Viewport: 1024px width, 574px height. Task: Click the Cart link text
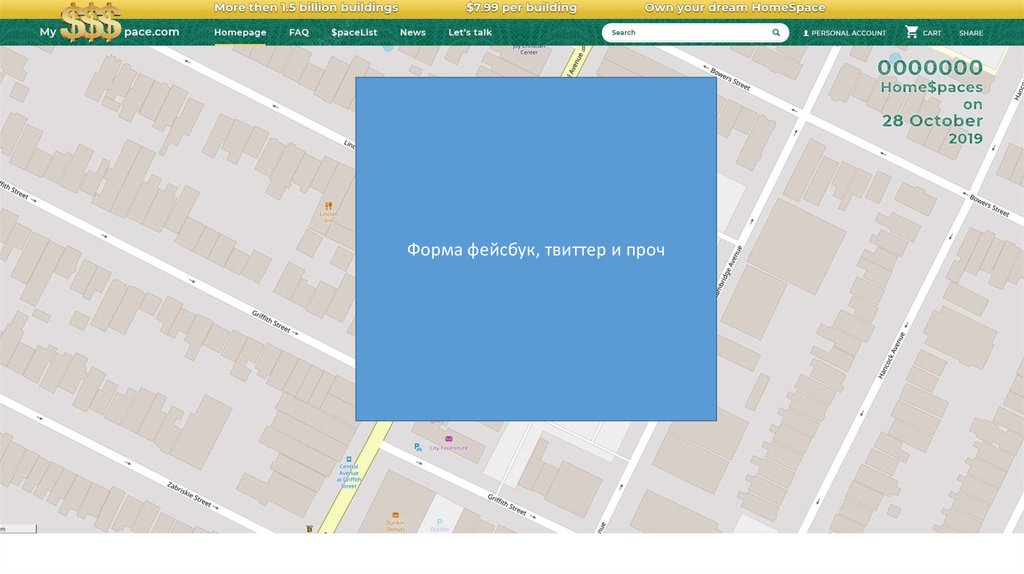[x=932, y=33]
